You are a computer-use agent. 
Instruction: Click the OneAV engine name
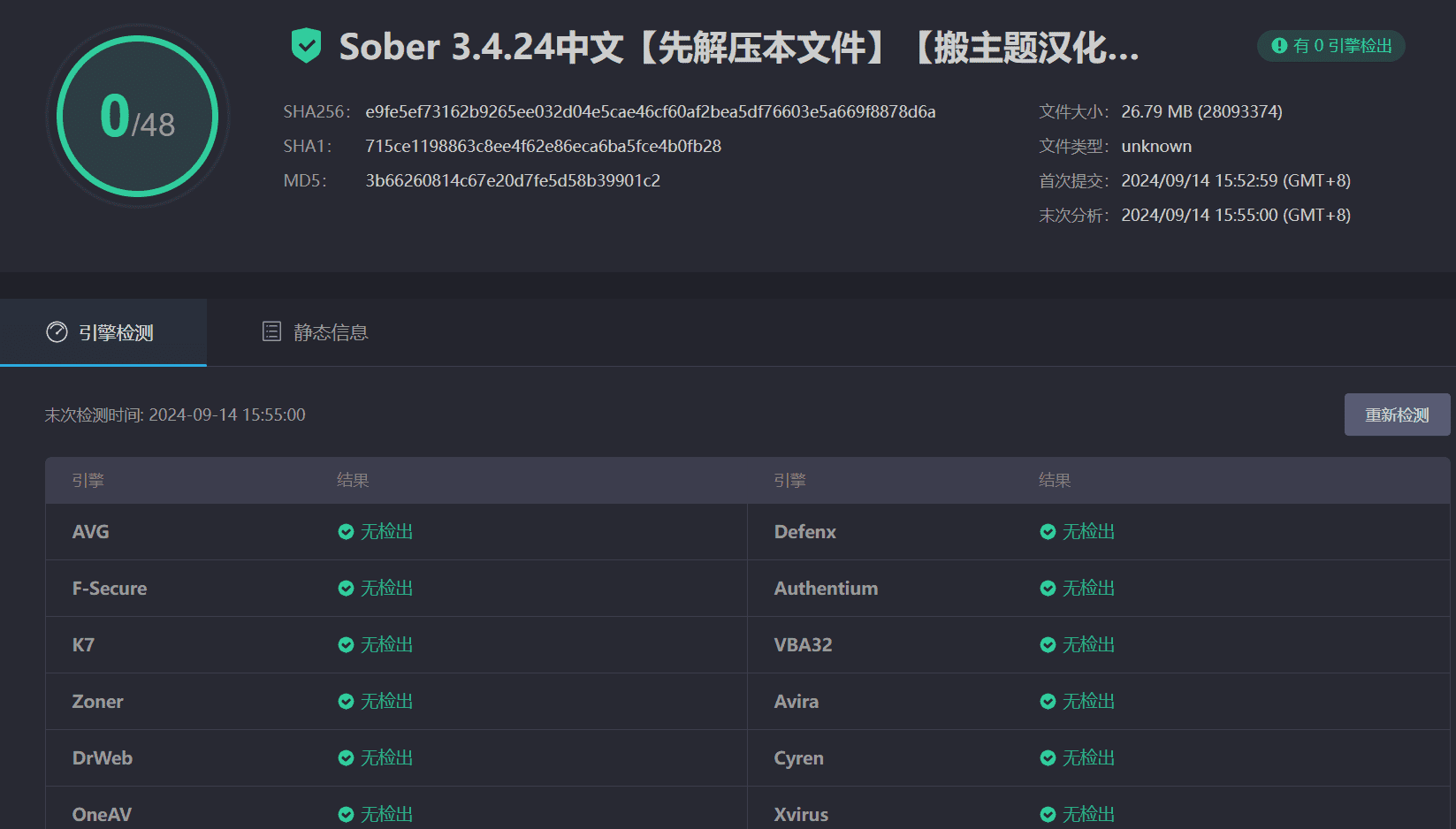click(x=102, y=815)
